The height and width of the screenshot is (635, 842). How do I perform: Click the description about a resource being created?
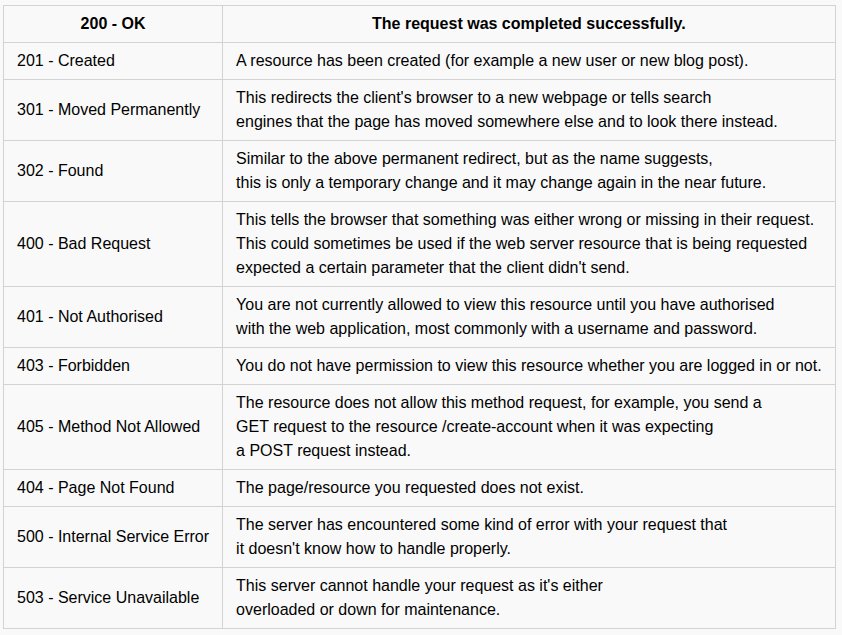click(492, 61)
